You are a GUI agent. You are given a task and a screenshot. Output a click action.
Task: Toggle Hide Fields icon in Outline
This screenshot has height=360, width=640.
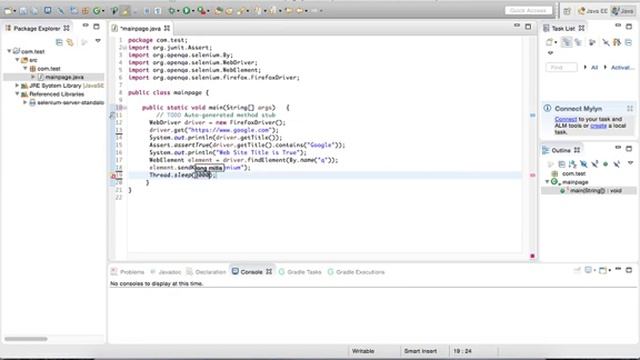pos(584,164)
